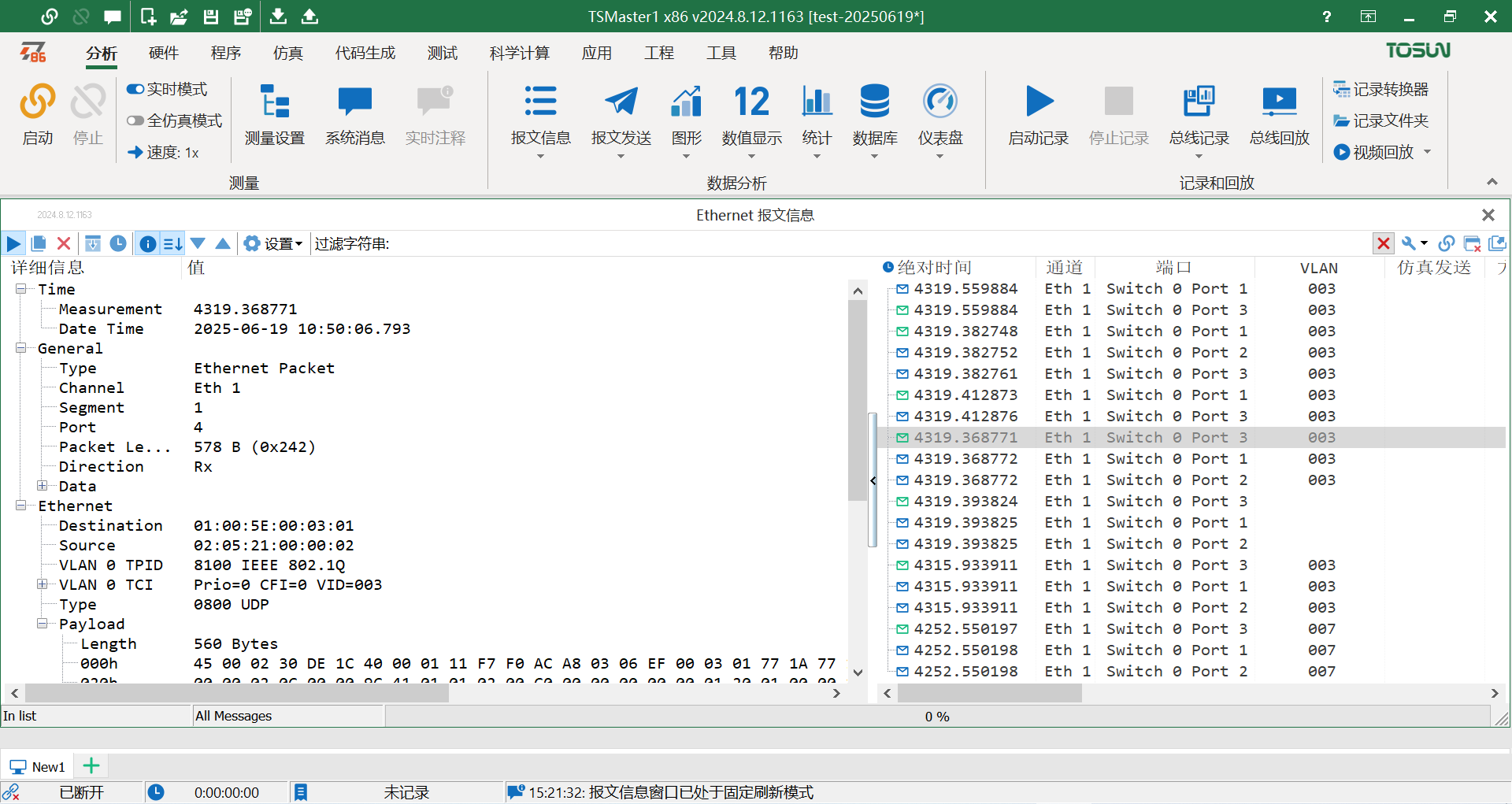Click 速度: 1x speed setting
1512x804 pixels.
[x=163, y=152]
